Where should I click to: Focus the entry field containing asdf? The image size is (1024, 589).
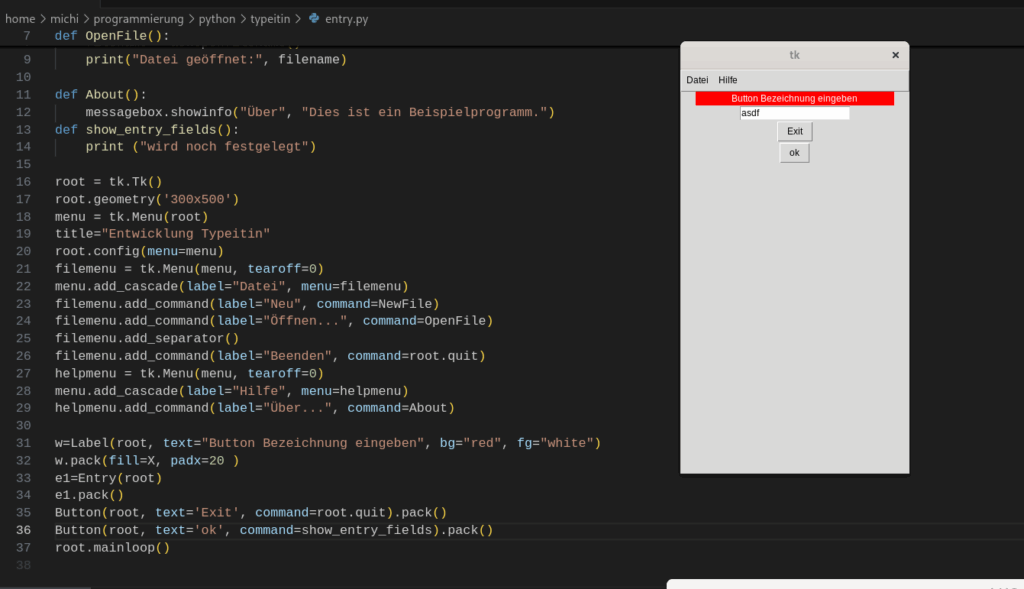[x=795, y=113]
